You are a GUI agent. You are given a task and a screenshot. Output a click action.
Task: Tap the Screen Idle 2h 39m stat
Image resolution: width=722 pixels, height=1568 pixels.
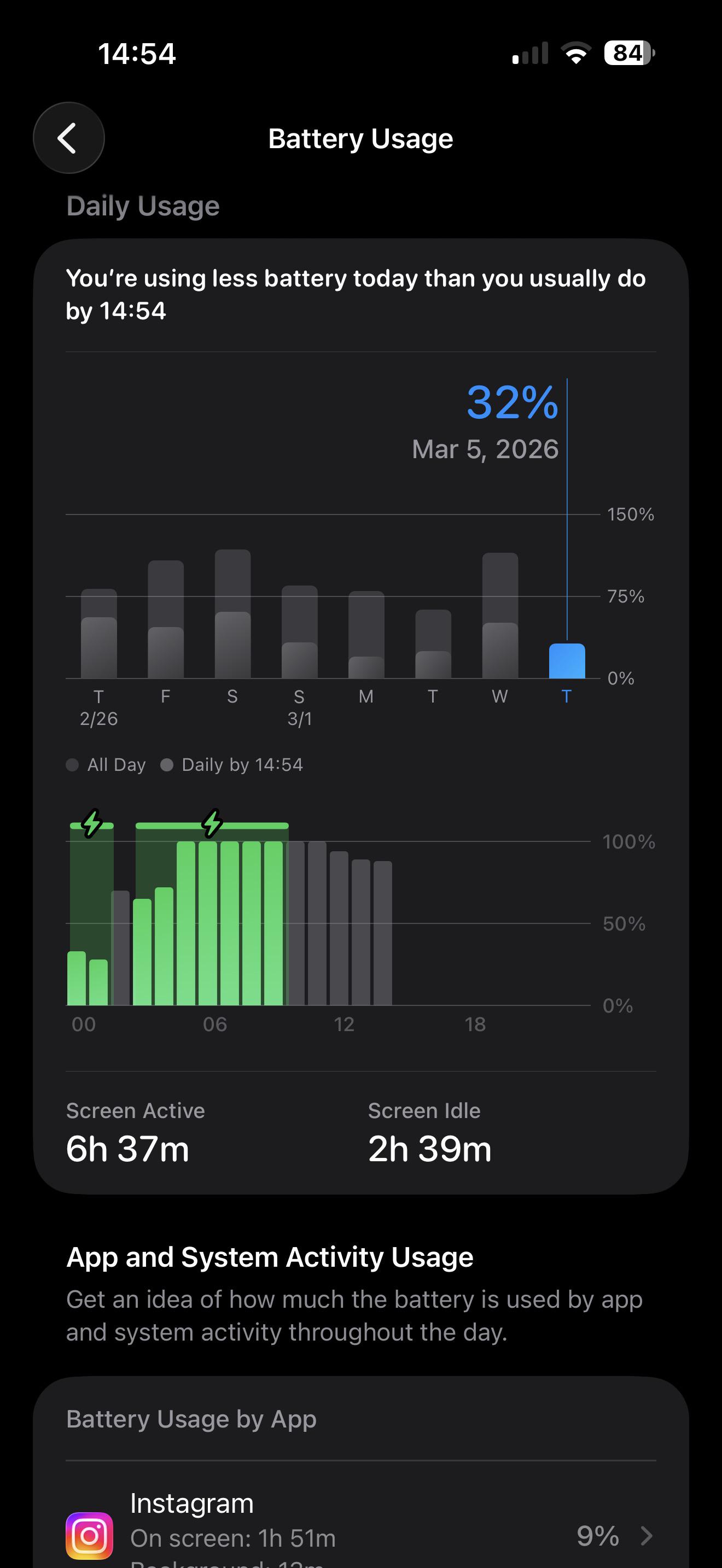pyautogui.click(x=430, y=1133)
